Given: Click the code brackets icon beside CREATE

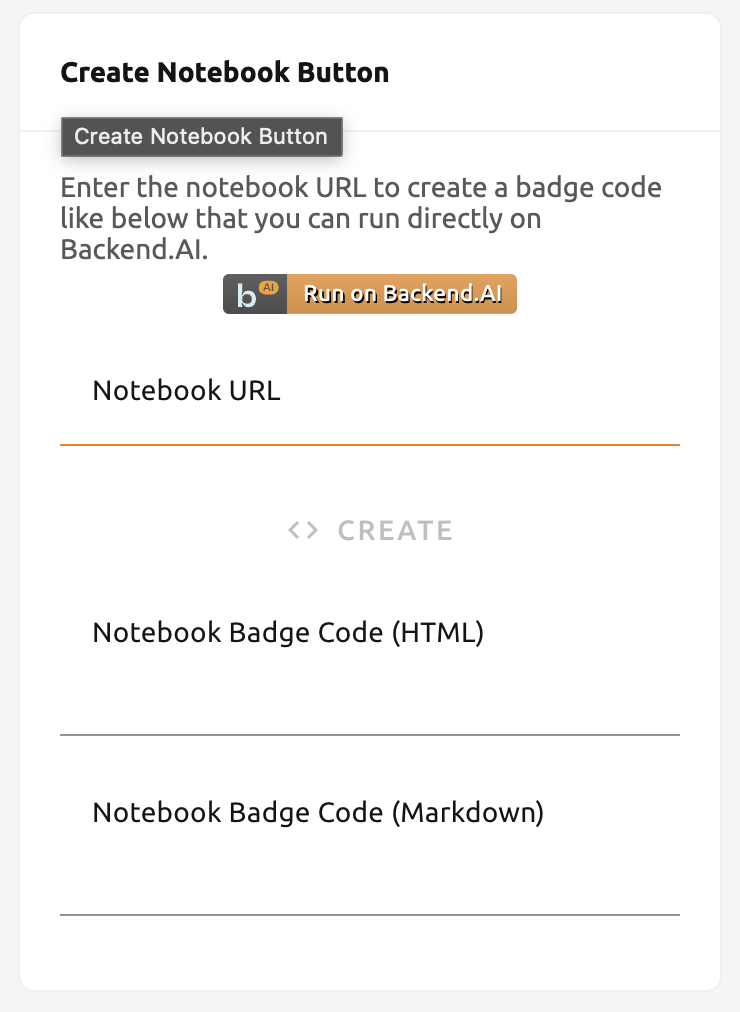Looking at the screenshot, I should (303, 531).
